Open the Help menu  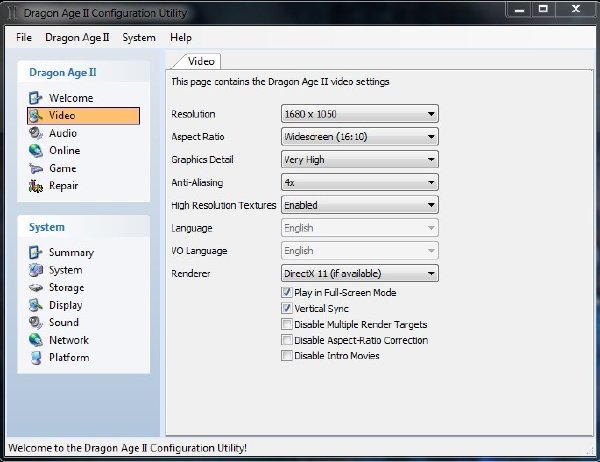click(181, 38)
